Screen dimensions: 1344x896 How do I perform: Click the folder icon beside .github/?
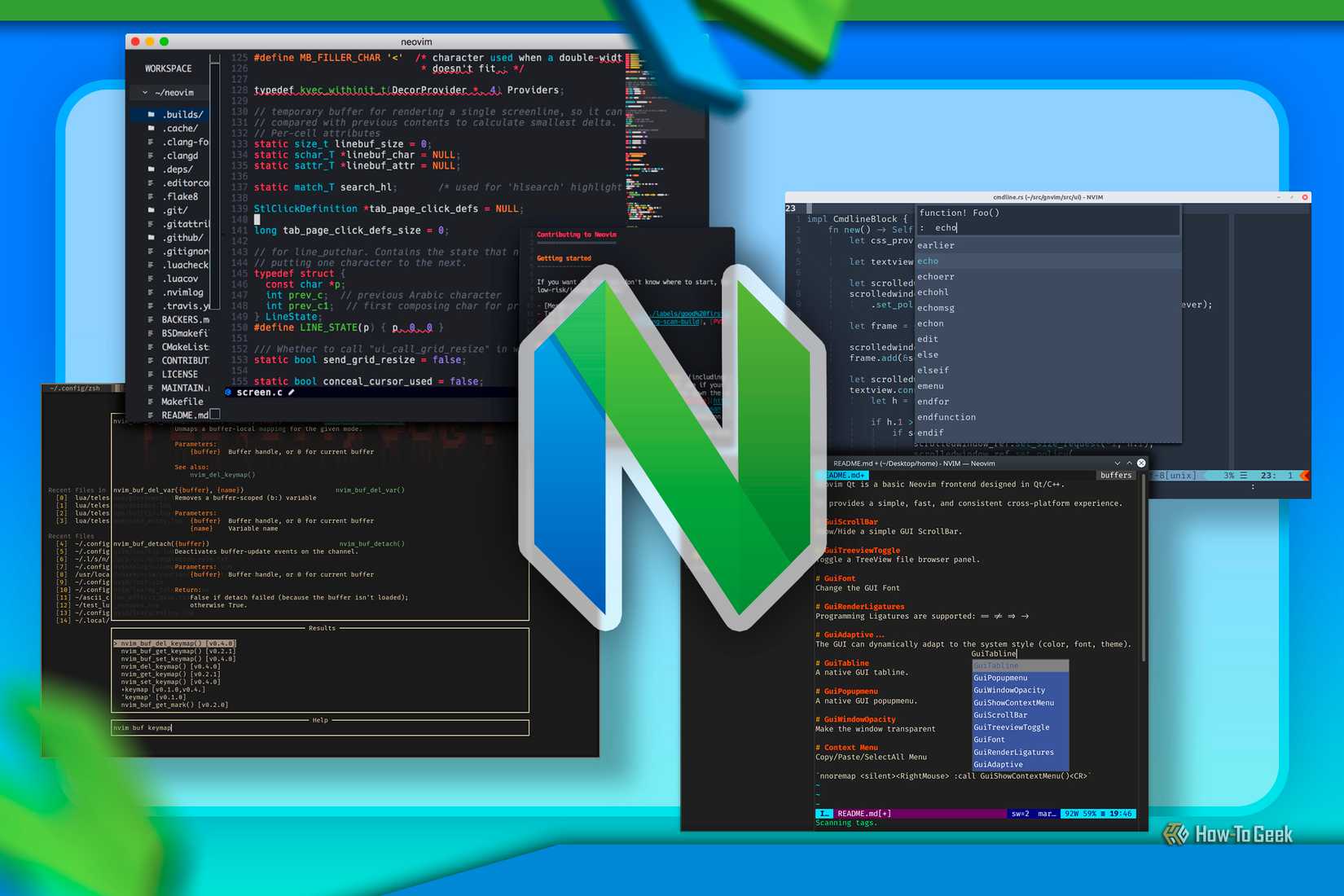coord(150,237)
